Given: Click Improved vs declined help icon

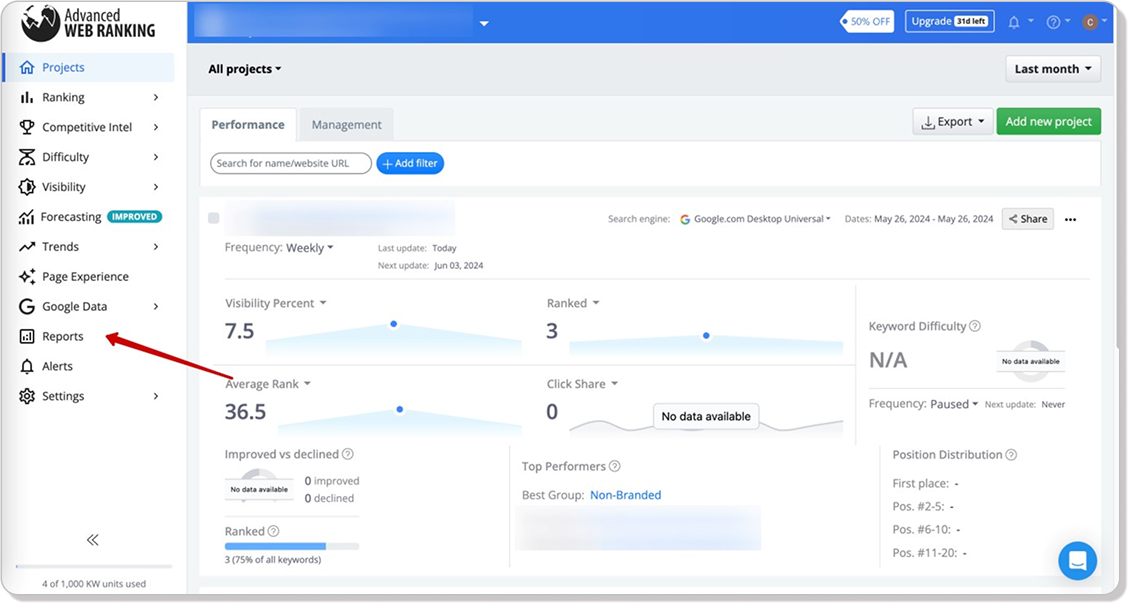Looking at the screenshot, I should tap(348, 454).
